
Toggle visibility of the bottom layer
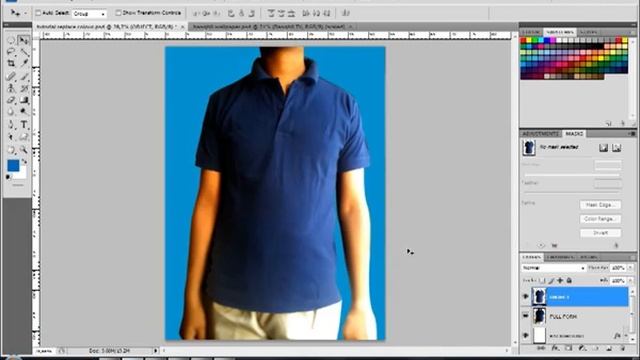tap(526, 335)
